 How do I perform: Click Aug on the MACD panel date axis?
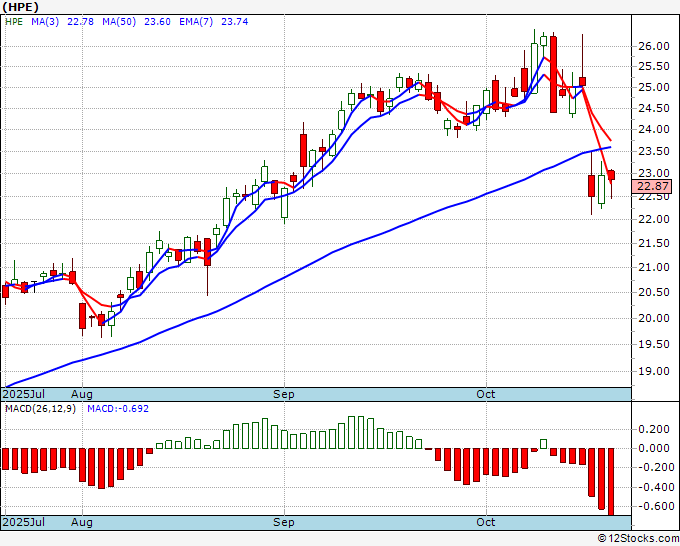[x=82, y=522]
